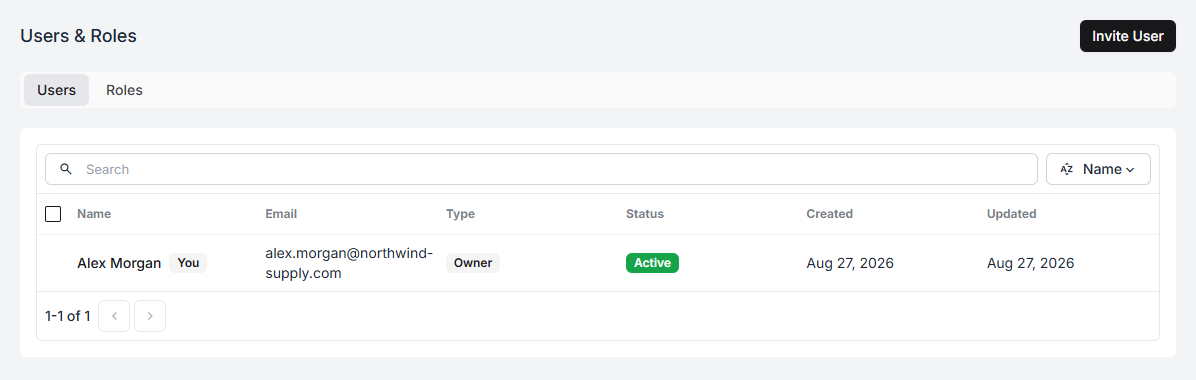Open the Name sort dropdown

click(x=1098, y=169)
